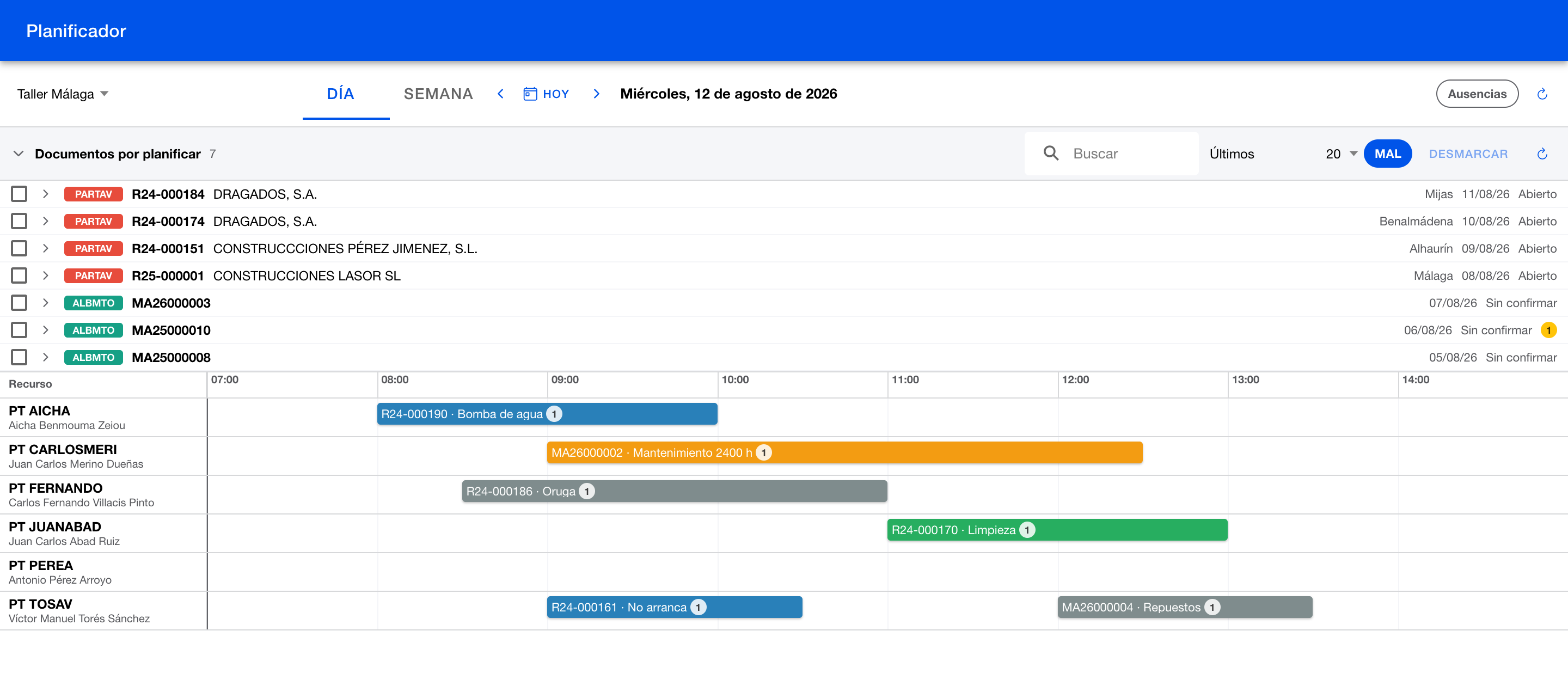Click badge on Mantenimiento 2400 h task

(x=763, y=453)
